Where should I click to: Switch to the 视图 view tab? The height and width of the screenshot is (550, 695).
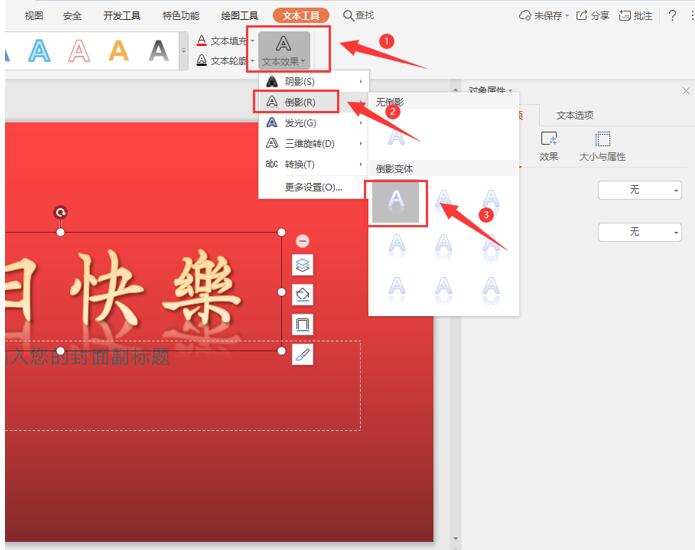34,16
